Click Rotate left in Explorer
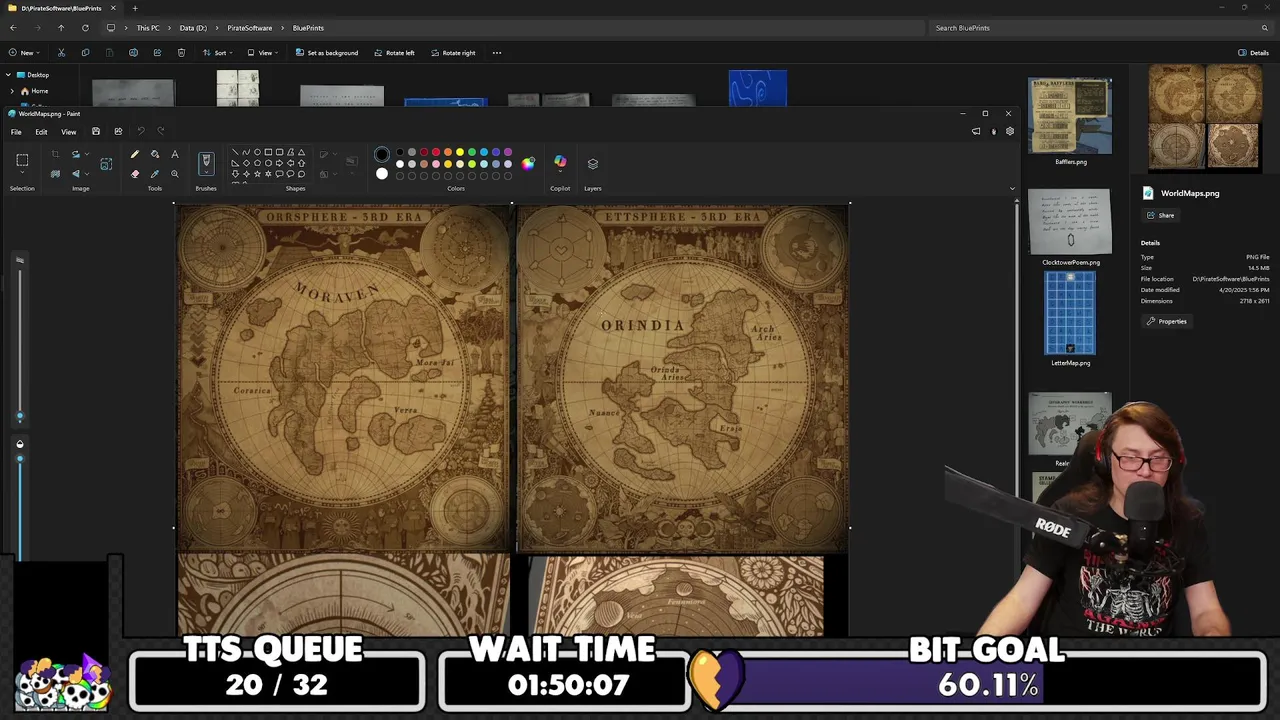This screenshot has height=720, width=1280. (x=394, y=52)
